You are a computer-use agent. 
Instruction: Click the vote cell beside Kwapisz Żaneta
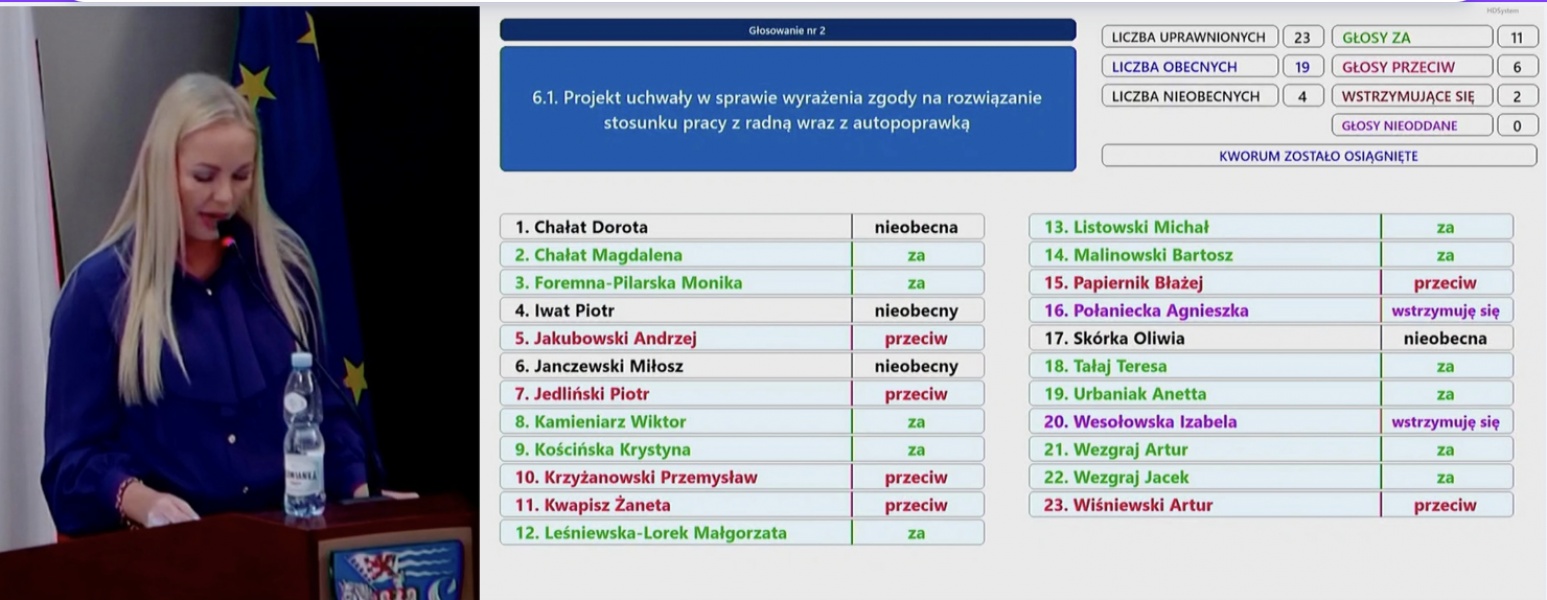point(916,505)
